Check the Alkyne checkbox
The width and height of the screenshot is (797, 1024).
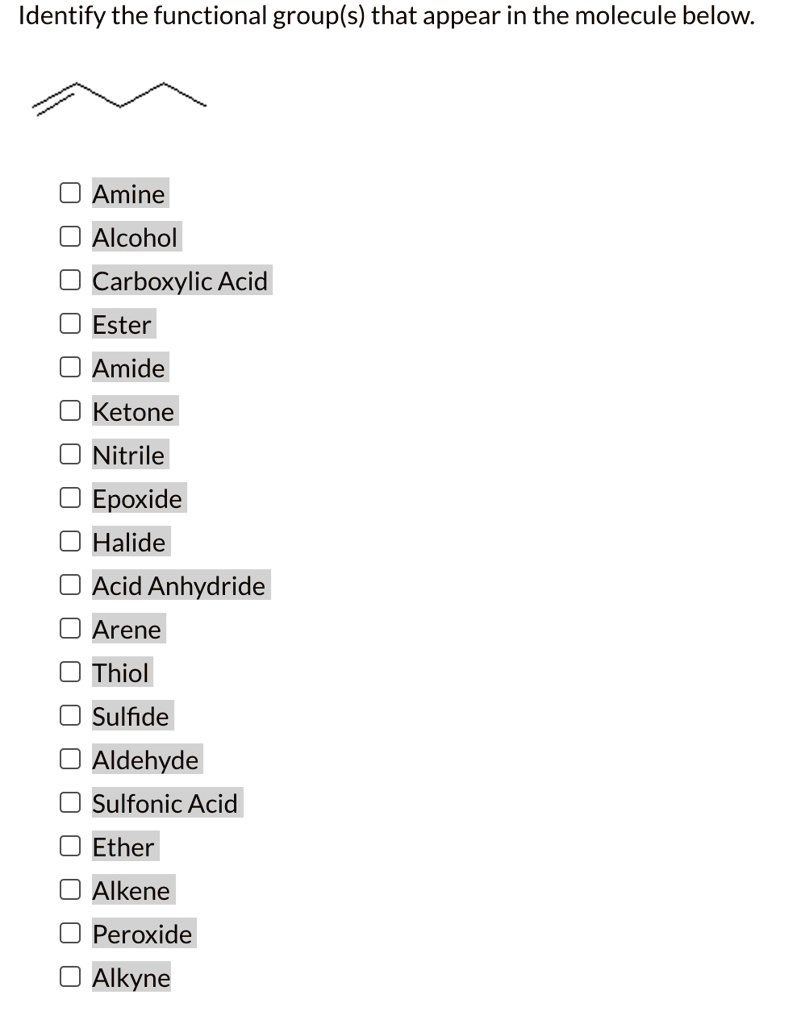pos(69,978)
